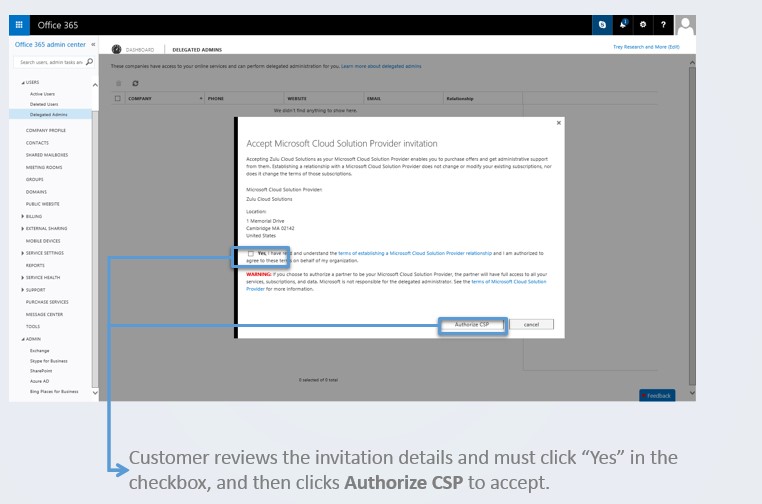Open MESSAGE CENTER menu item
Screen dimensions: 762x504
[44, 314]
